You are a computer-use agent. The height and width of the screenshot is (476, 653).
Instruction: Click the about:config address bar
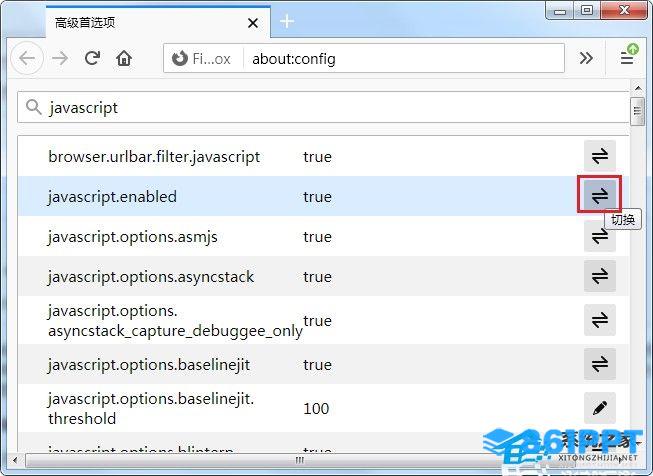[x=400, y=59]
